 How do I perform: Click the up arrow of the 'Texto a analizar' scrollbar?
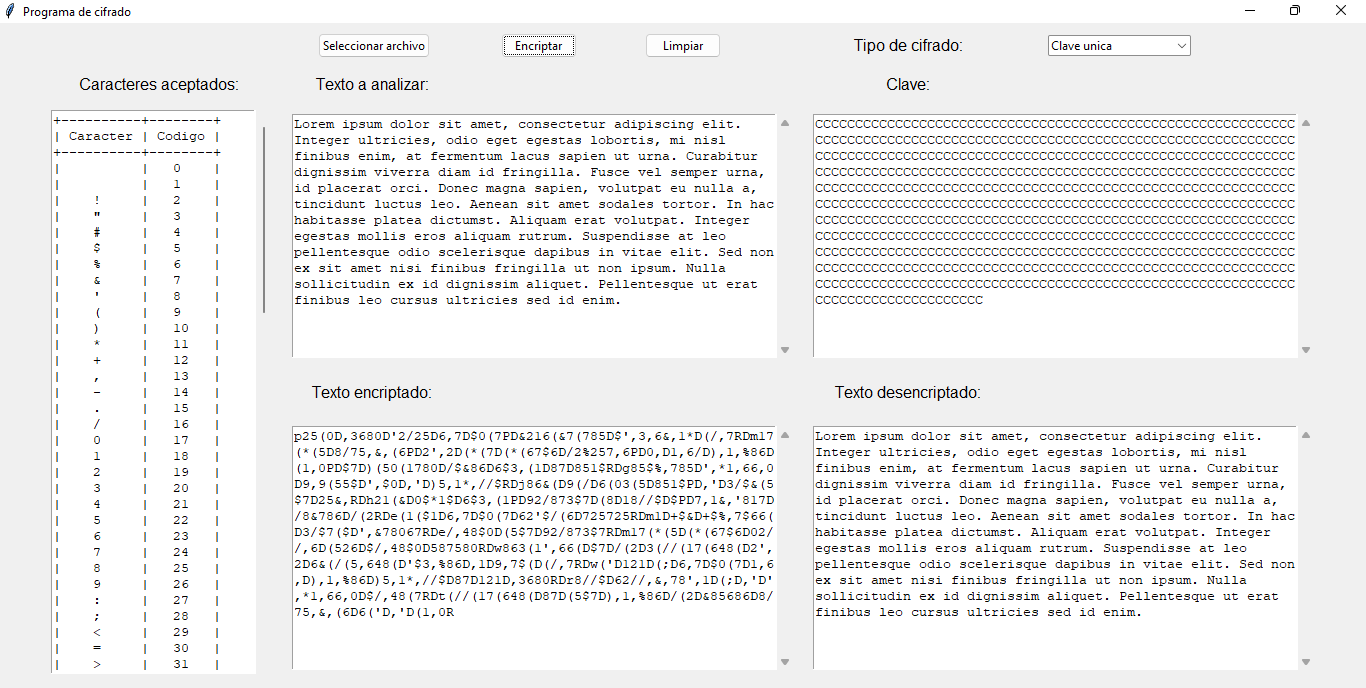click(785, 123)
